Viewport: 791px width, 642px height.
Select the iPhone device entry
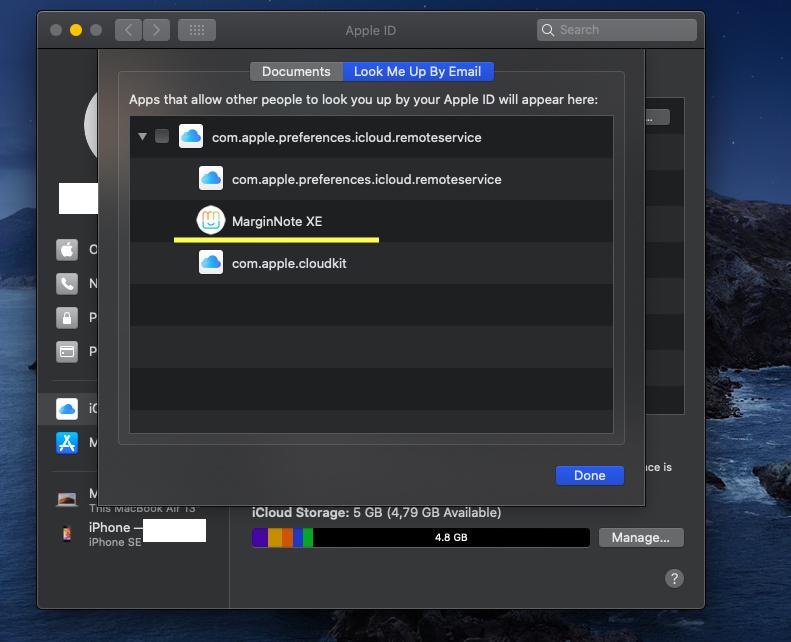coord(133,534)
